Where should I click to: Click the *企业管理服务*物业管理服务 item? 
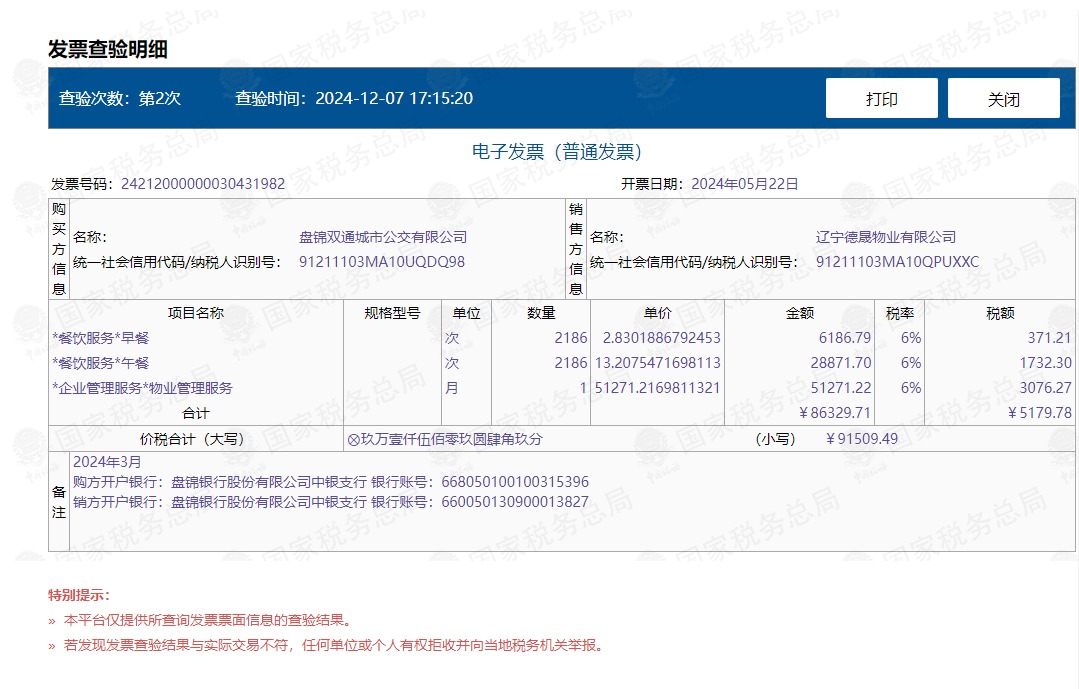pyautogui.click(x=142, y=388)
